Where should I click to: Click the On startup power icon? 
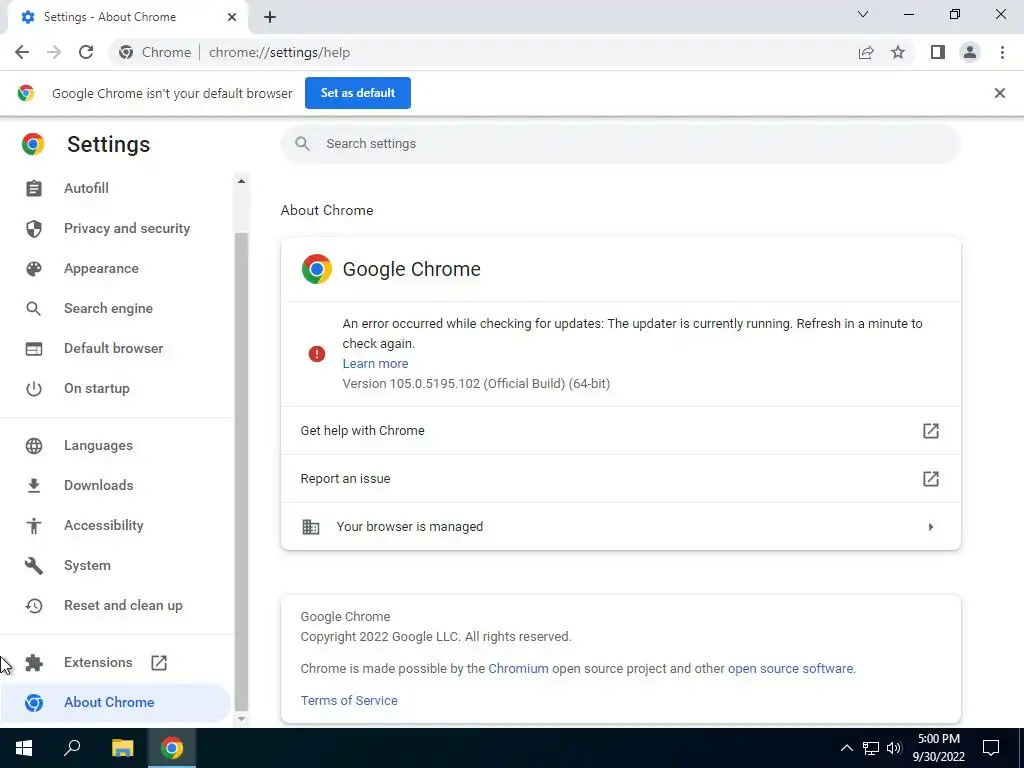(x=34, y=388)
